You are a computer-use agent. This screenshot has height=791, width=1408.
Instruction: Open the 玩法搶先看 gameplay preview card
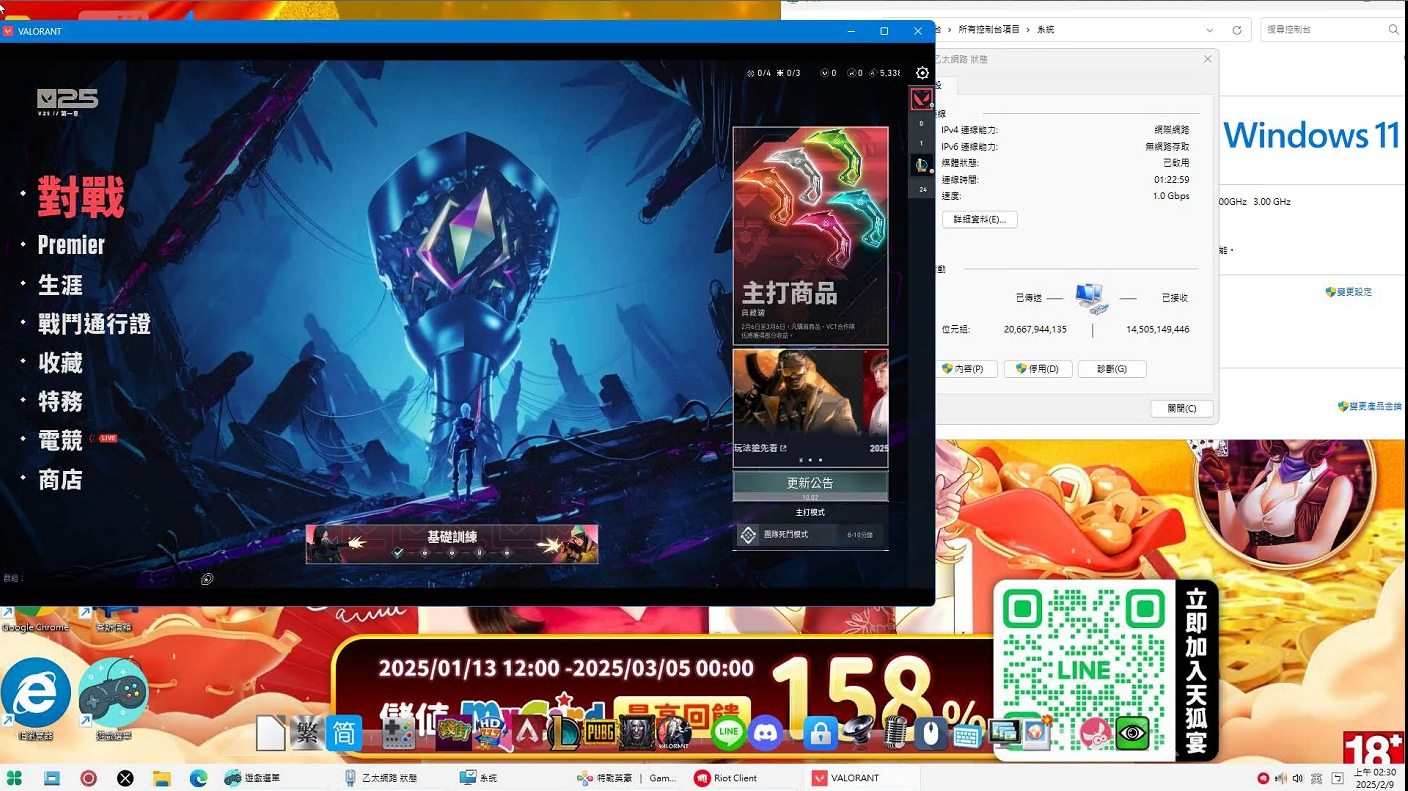[810, 408]
